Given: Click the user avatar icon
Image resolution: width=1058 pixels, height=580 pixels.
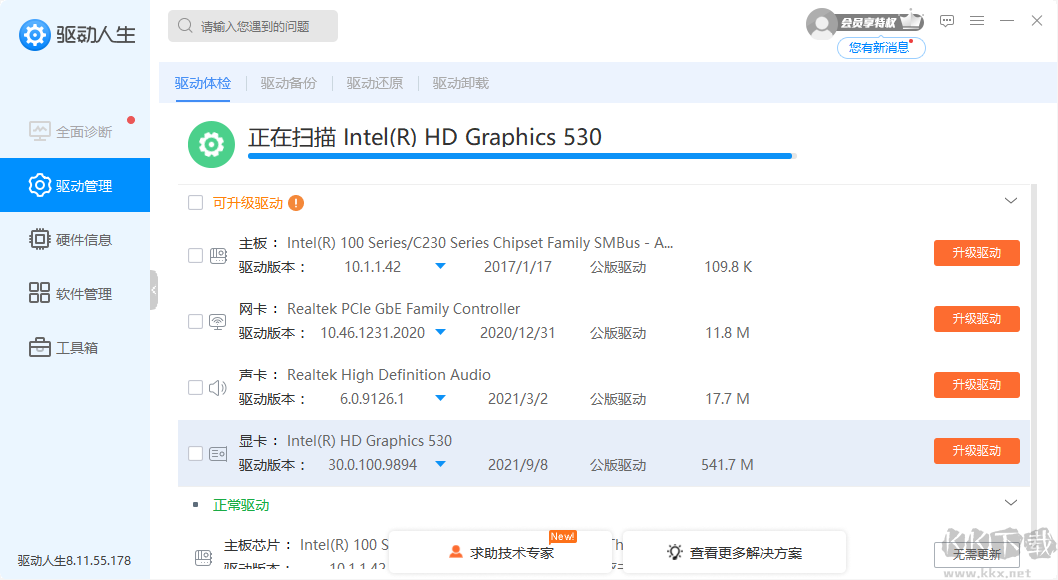Looking at the screenshot, I should click(821, 23).
